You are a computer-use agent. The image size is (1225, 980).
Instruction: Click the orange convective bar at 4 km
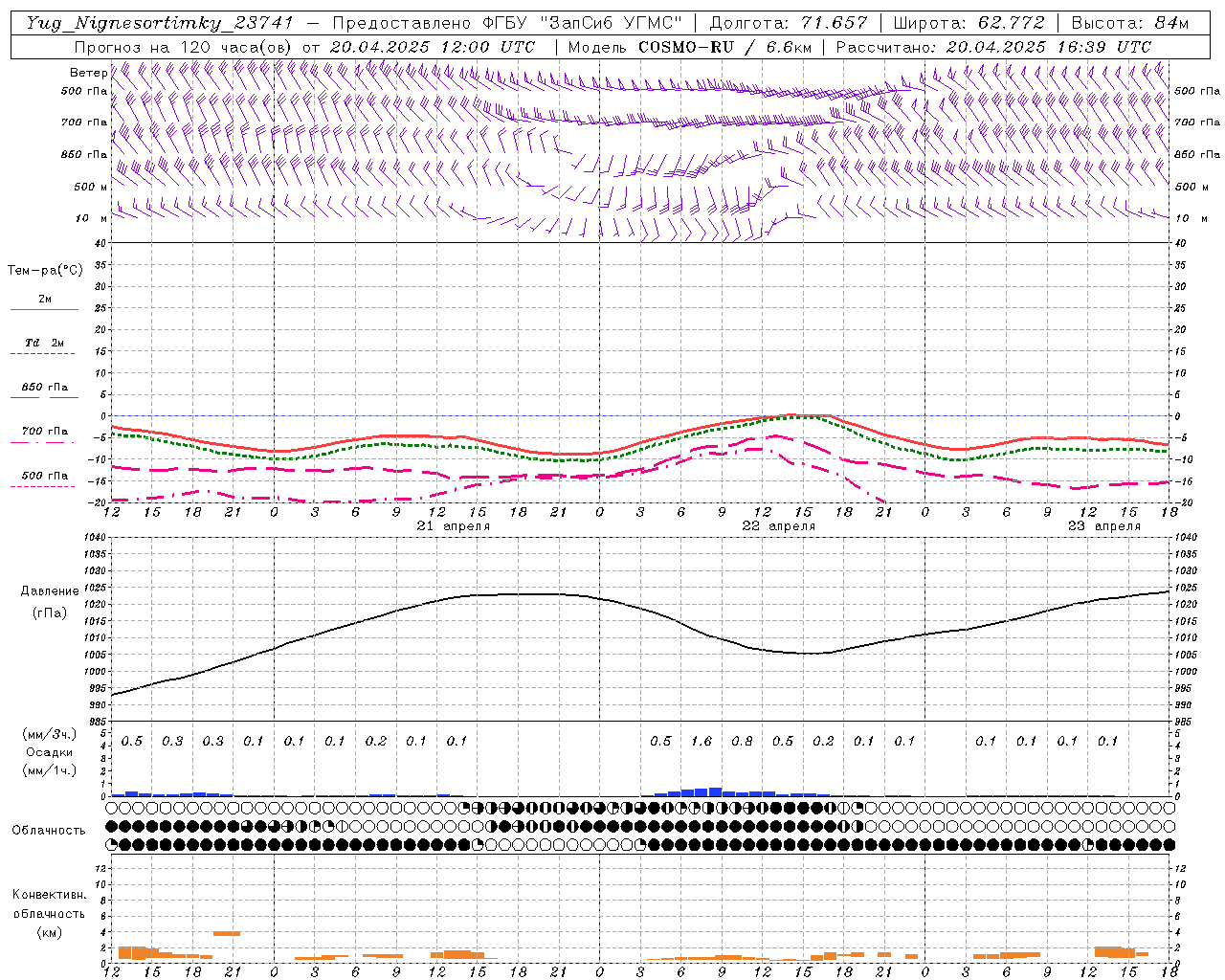click(x=227, y=933)
